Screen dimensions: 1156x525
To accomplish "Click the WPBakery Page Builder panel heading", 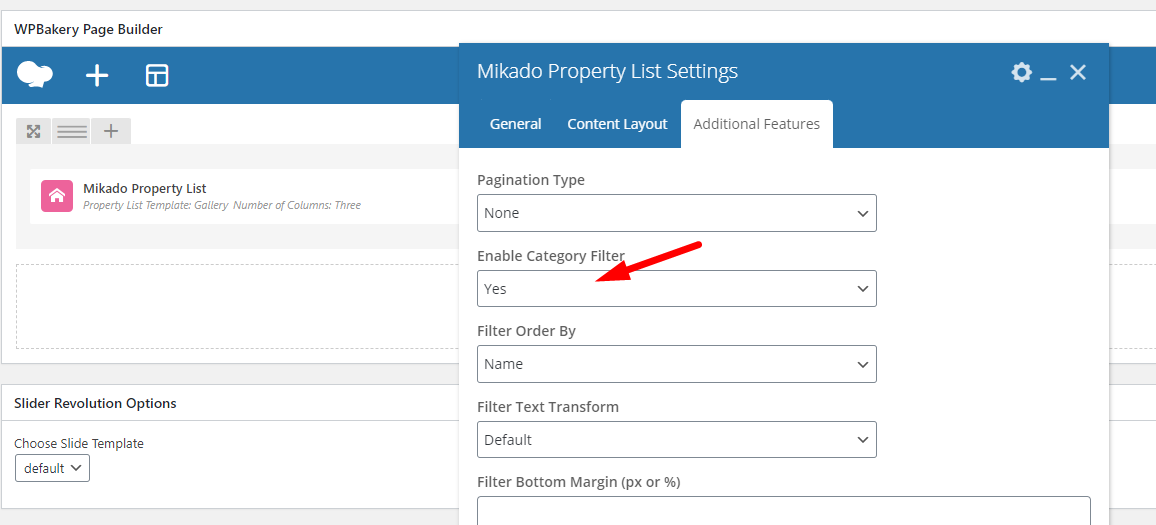I will tap(88, 29).
